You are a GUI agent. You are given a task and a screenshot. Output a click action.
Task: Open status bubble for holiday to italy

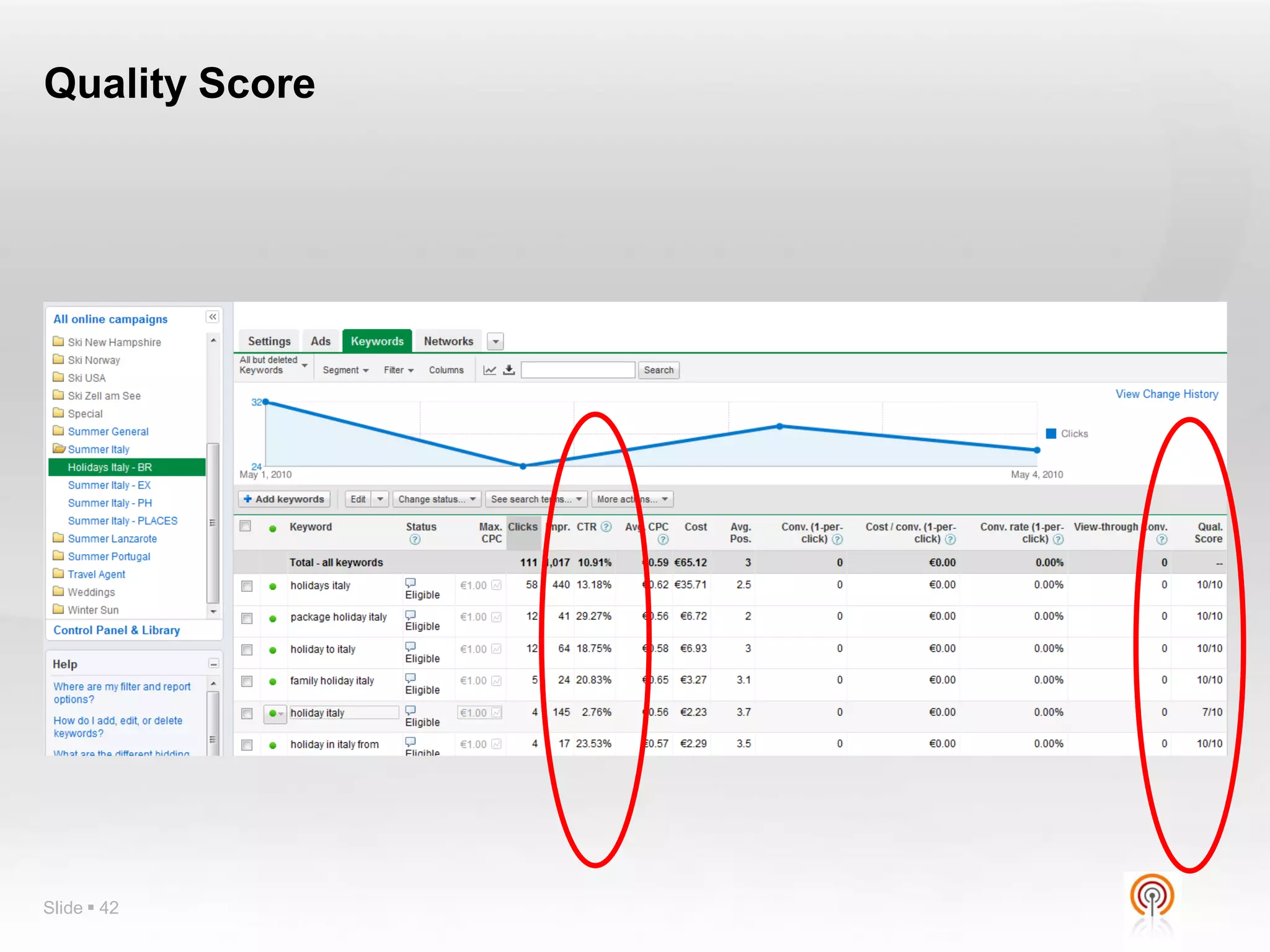pyautogui.click(x=411, y=646)
